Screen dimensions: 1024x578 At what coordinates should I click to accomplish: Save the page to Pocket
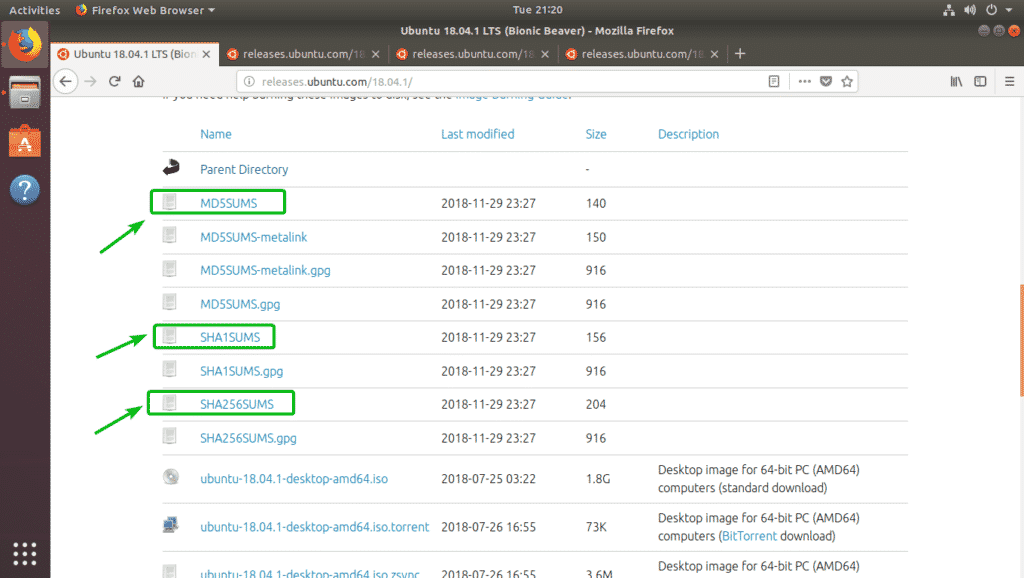[x=826, y=82]
